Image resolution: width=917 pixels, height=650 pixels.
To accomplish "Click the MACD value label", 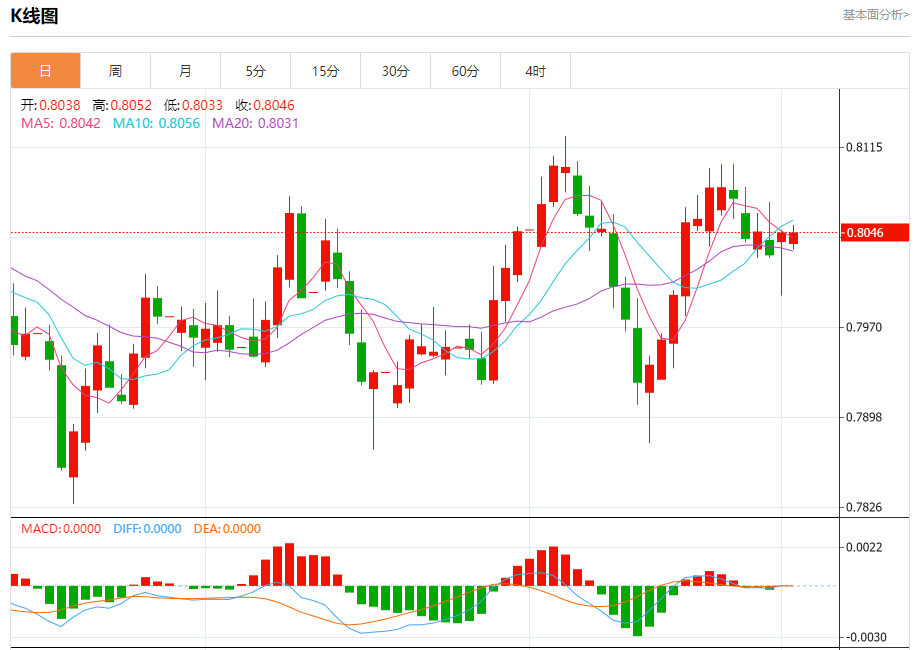I will pos(61,529).
